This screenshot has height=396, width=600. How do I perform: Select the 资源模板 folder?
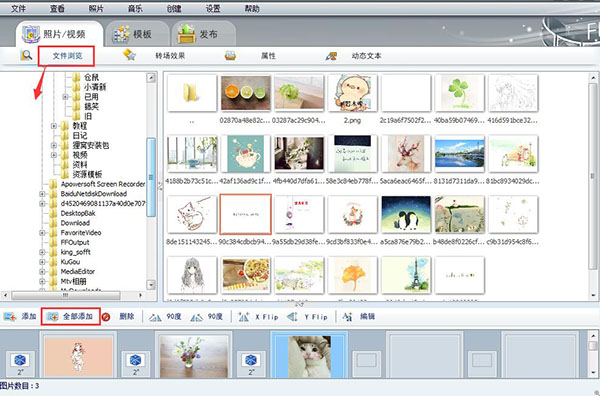click(x=87, y=174)
